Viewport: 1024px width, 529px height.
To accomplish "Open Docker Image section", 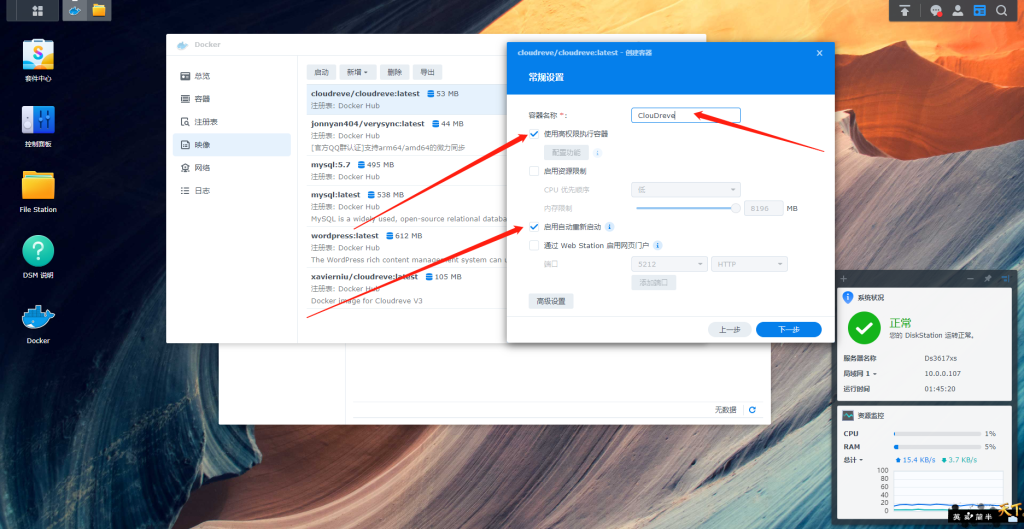I will click(x=232, y=144).
